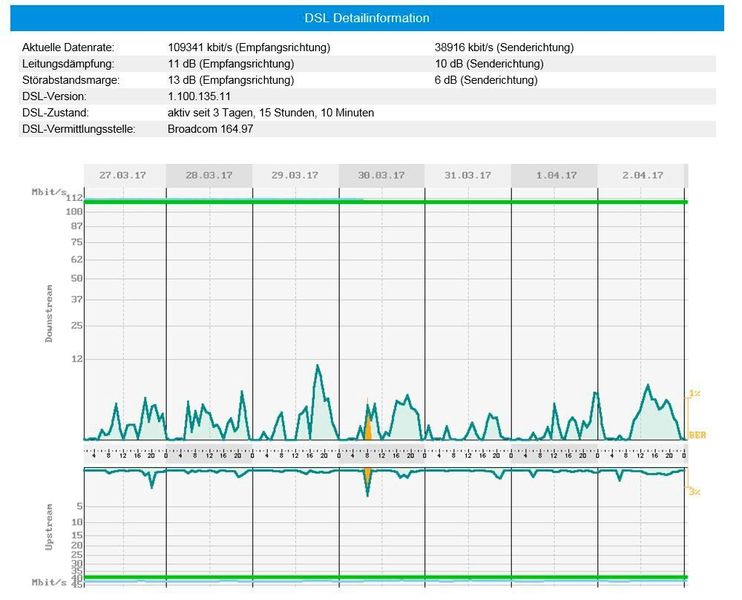Click the 109341 kbit/s receive rate value

tap(249, 47)
